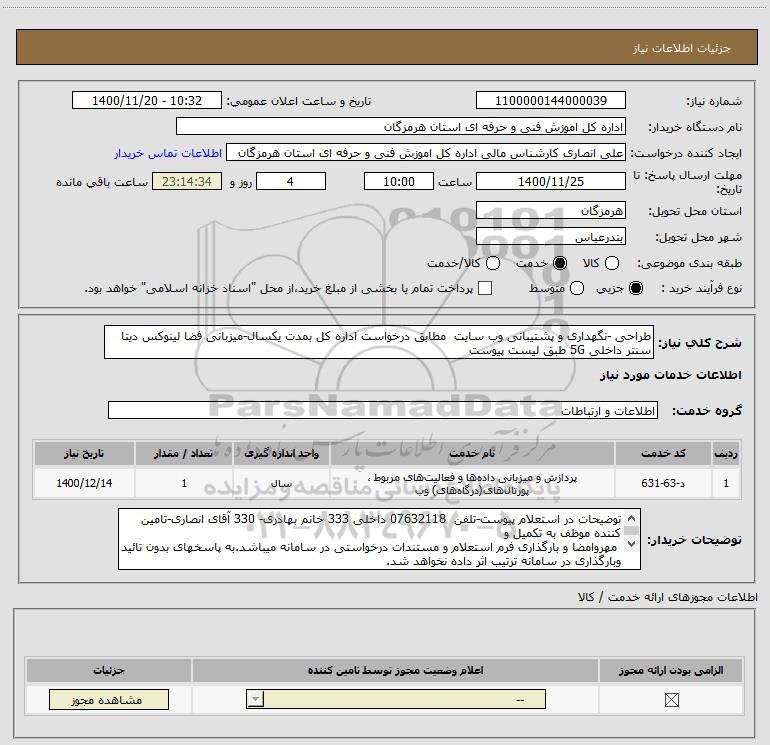Screen dimensions: 770x745
Task: Click the نام خدمت column header
Action: coord(472,453)
